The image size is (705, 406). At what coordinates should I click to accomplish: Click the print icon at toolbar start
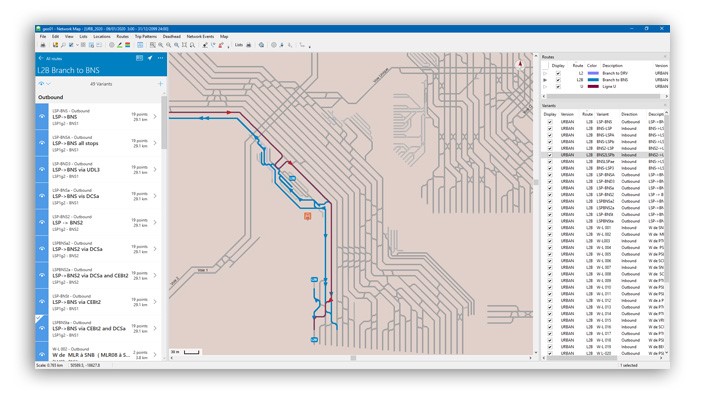[x=43, y=45]
